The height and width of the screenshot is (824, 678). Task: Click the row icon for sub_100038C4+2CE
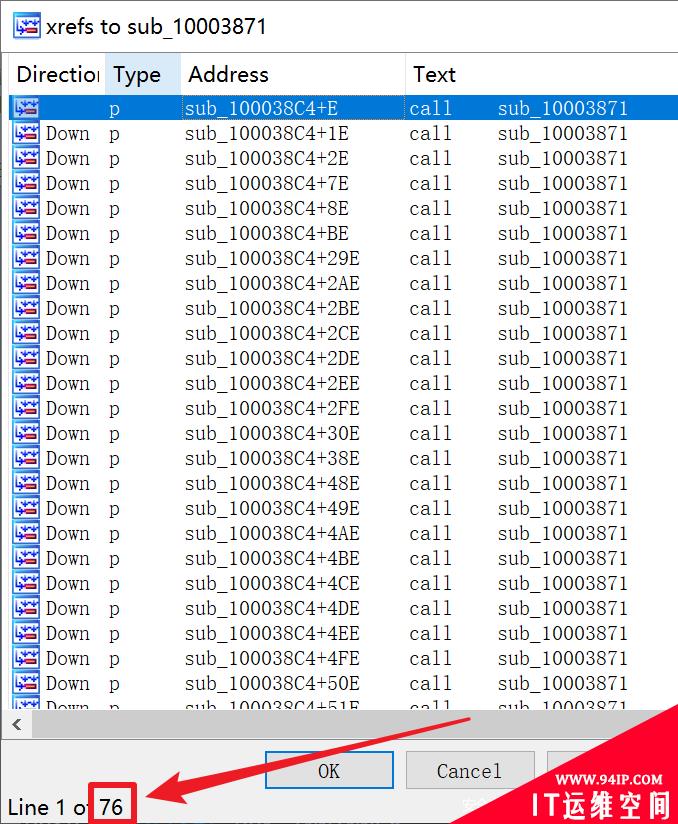27,333
